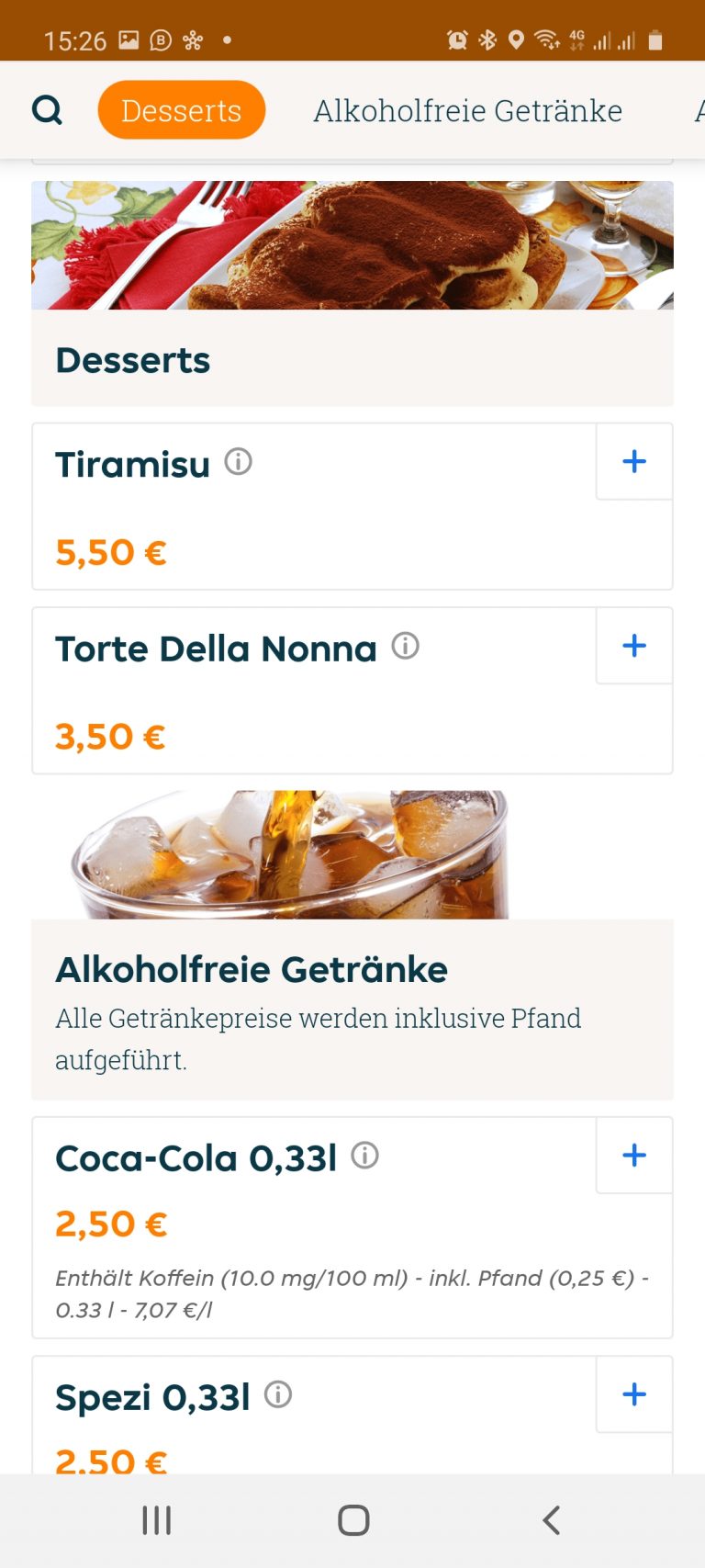
Task: Add Coca-Cola 0,33l to order
Action: pos(634,1155)
